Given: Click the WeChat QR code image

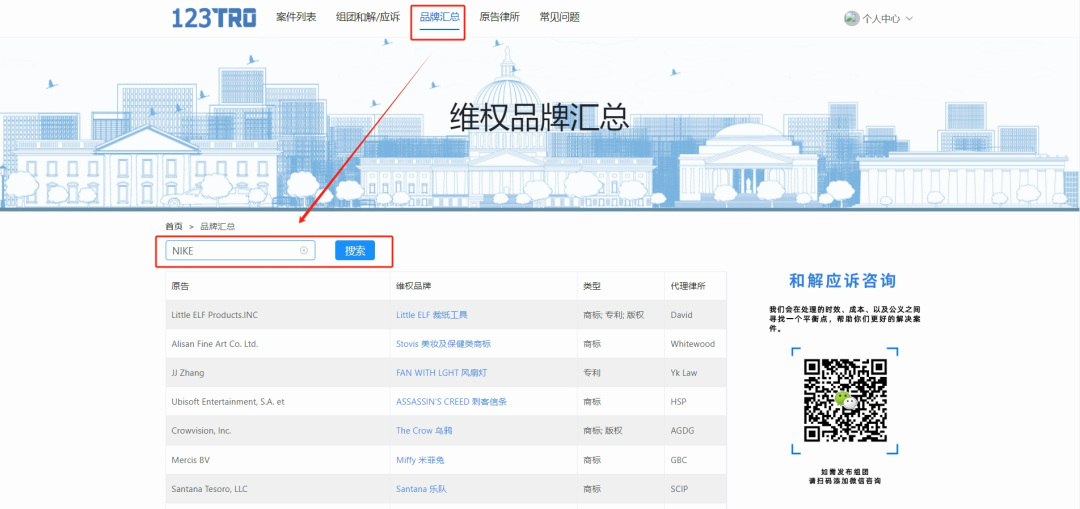Looking at the screenshot, I should 844,400.
